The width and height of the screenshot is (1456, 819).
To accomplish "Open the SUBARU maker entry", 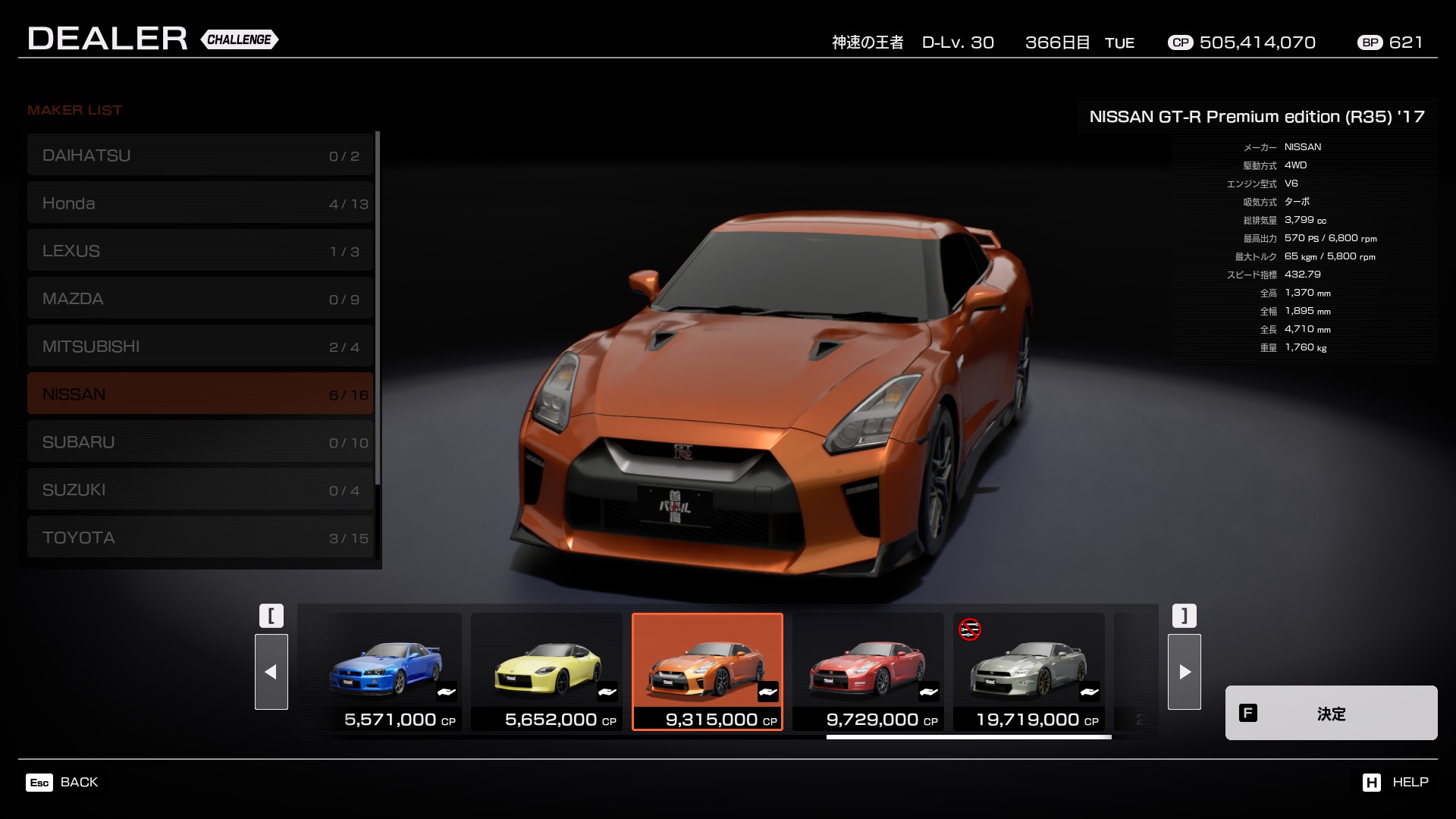I will click(x=200, y=442).
